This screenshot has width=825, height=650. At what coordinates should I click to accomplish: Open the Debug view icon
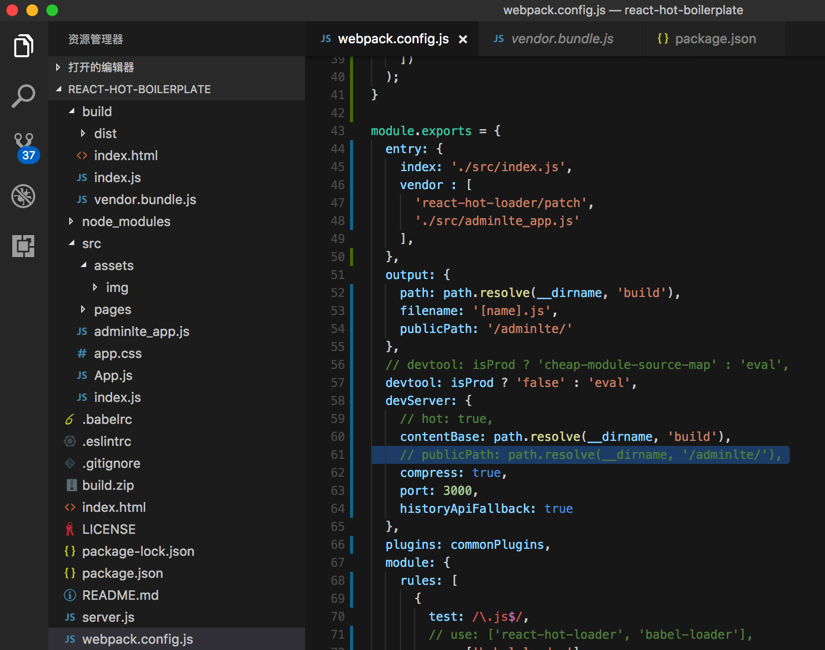[23, 196]
